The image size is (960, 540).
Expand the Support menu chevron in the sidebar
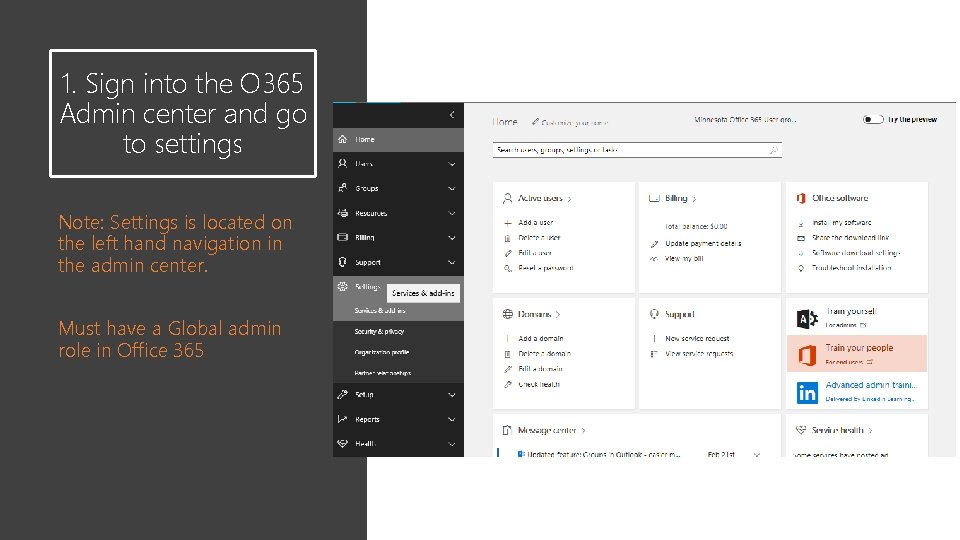452,263
